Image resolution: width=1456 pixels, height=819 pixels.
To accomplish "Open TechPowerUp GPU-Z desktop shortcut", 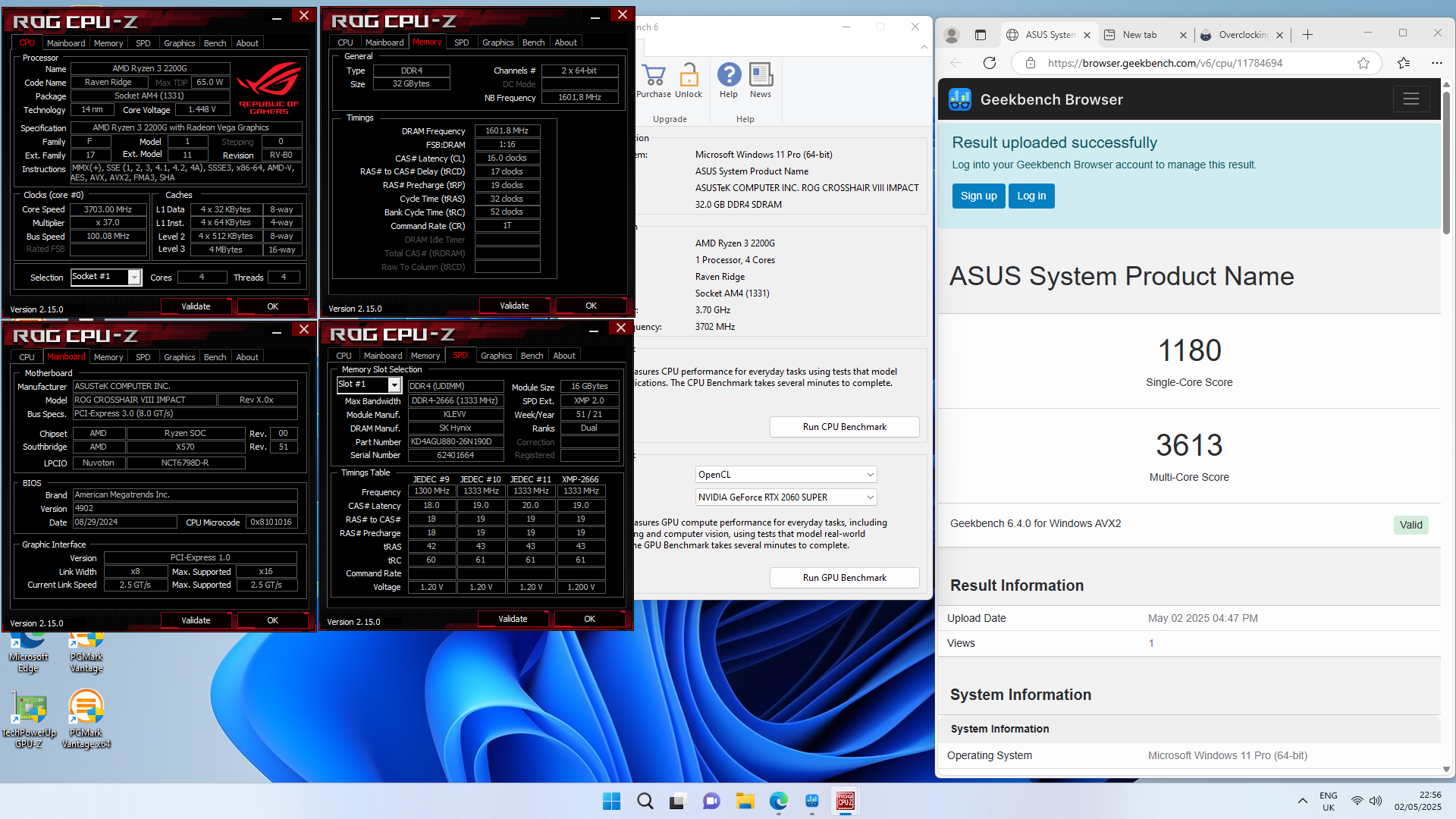I will point(29,719).
